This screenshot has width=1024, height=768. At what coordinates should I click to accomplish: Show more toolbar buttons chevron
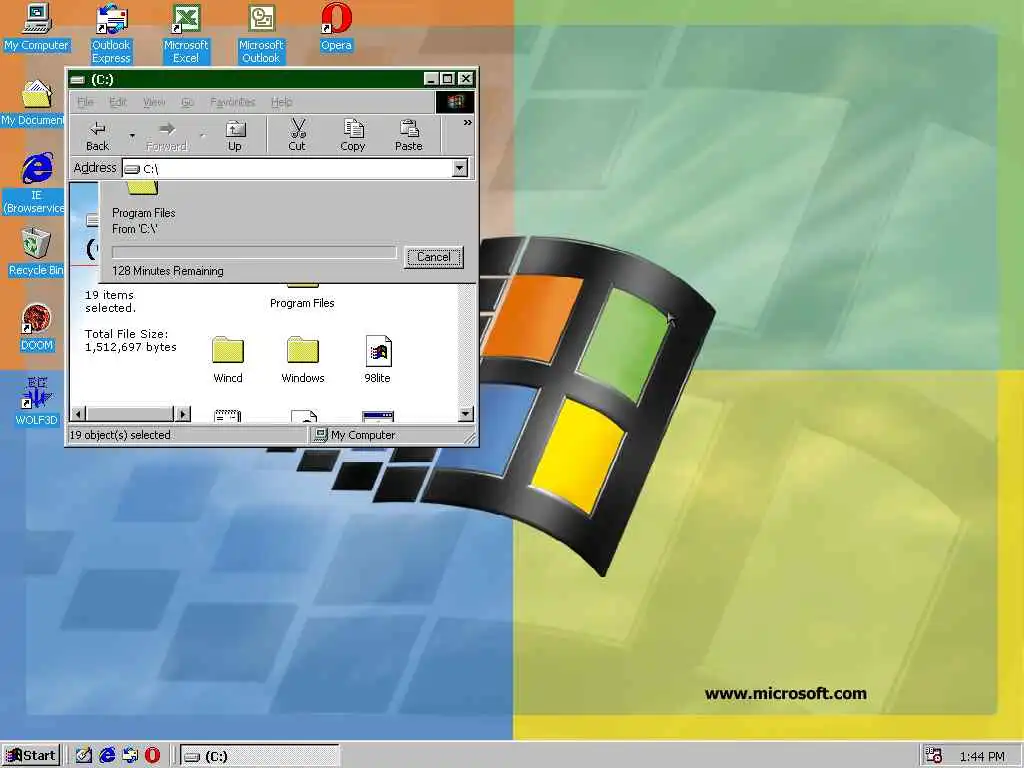pyautogui.click(x=468, y=123)
